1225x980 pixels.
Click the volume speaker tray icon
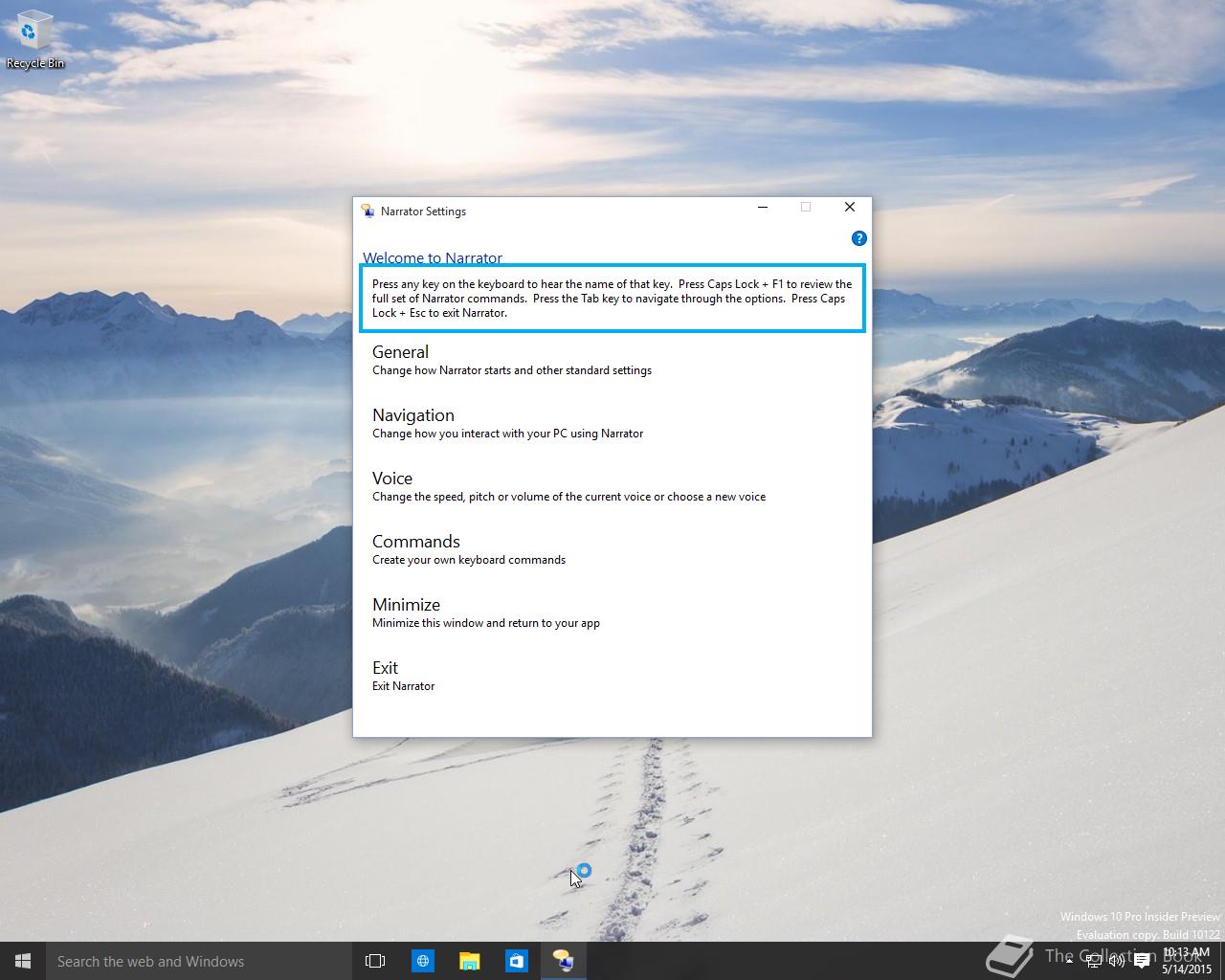[x=1117, y=961]
